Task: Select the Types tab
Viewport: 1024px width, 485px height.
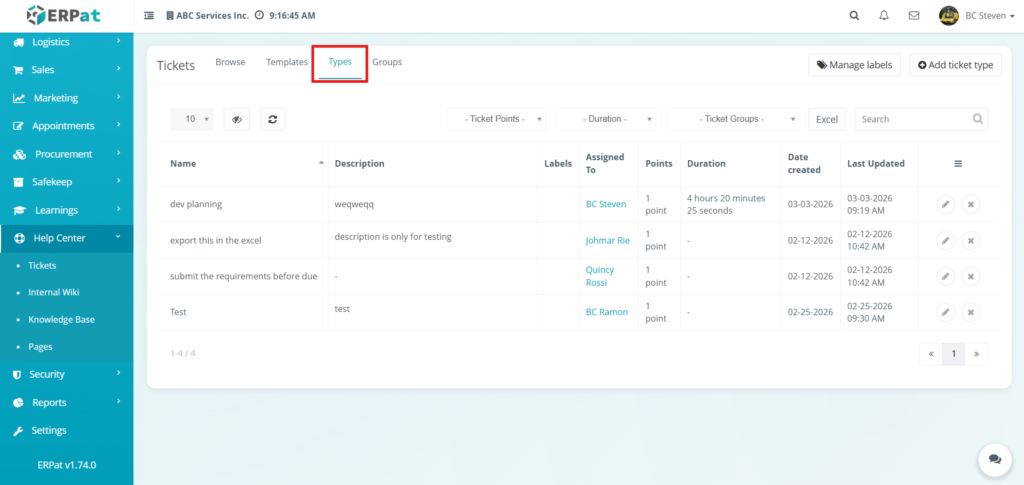Action: click(x=340, y=62)
